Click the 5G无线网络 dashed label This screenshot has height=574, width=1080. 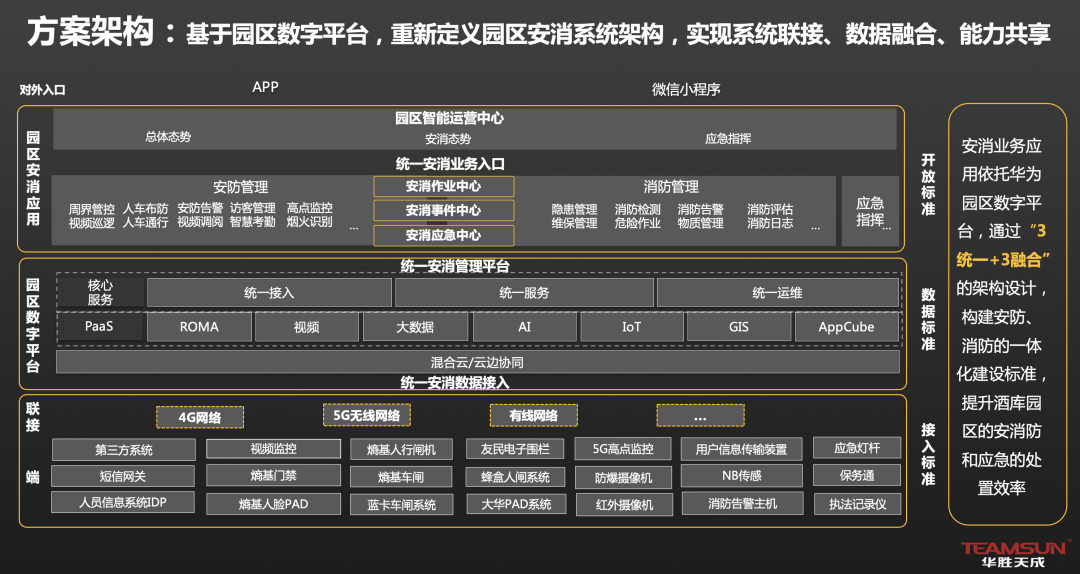click(x=366, y=415)
